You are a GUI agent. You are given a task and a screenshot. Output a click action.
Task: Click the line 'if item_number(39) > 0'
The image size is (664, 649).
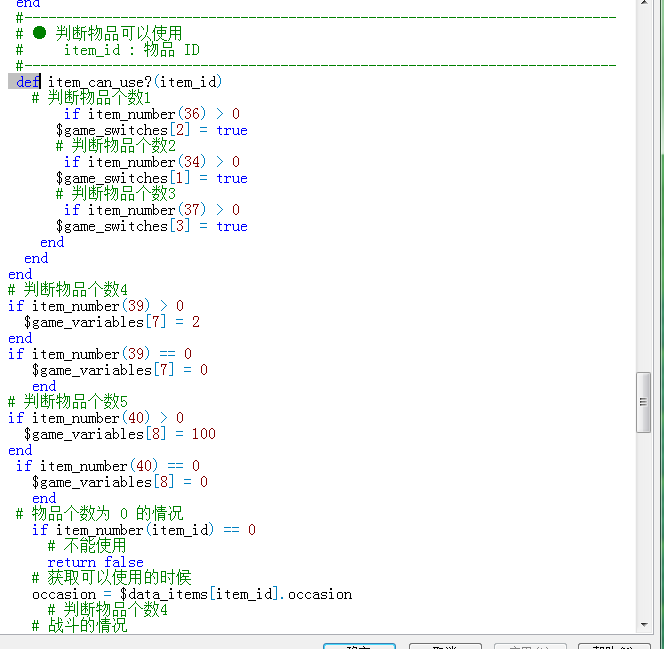(96, 306)
